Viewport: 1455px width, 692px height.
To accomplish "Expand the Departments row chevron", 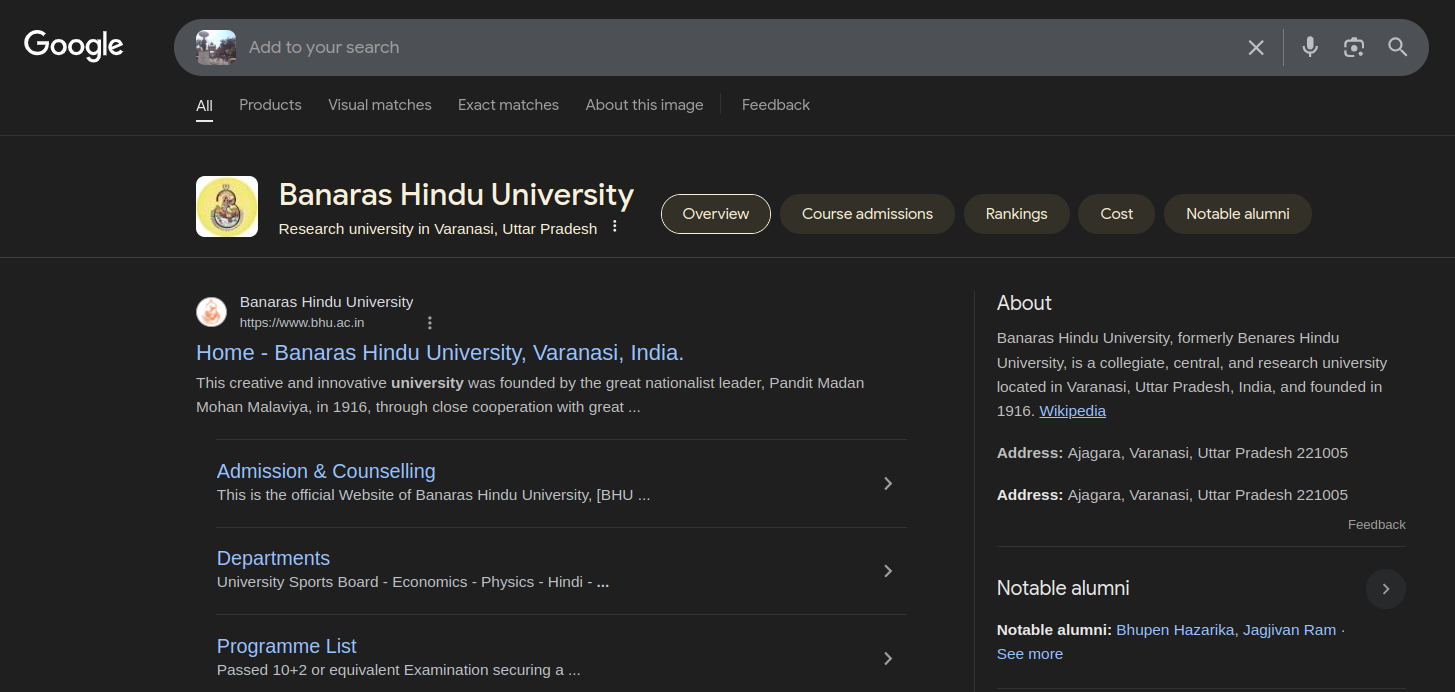I will (887, 571).
